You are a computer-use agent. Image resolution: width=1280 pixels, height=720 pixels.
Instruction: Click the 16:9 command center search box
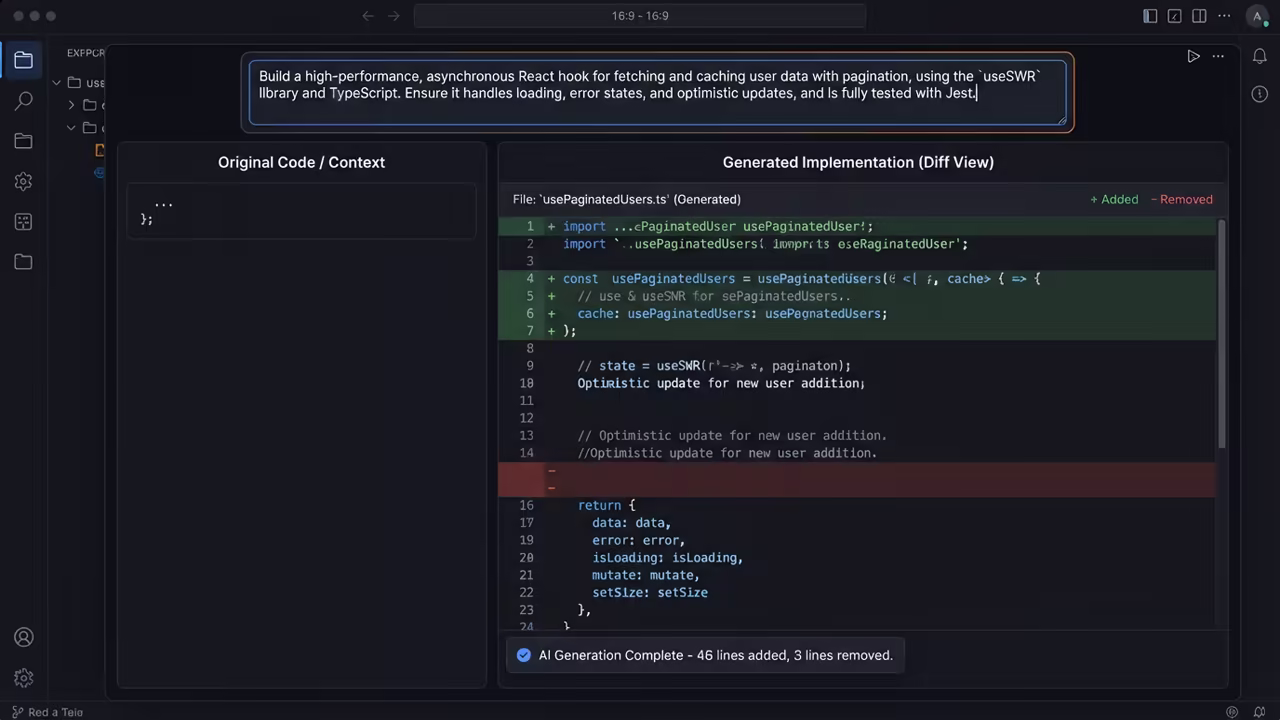pos(640,16)
